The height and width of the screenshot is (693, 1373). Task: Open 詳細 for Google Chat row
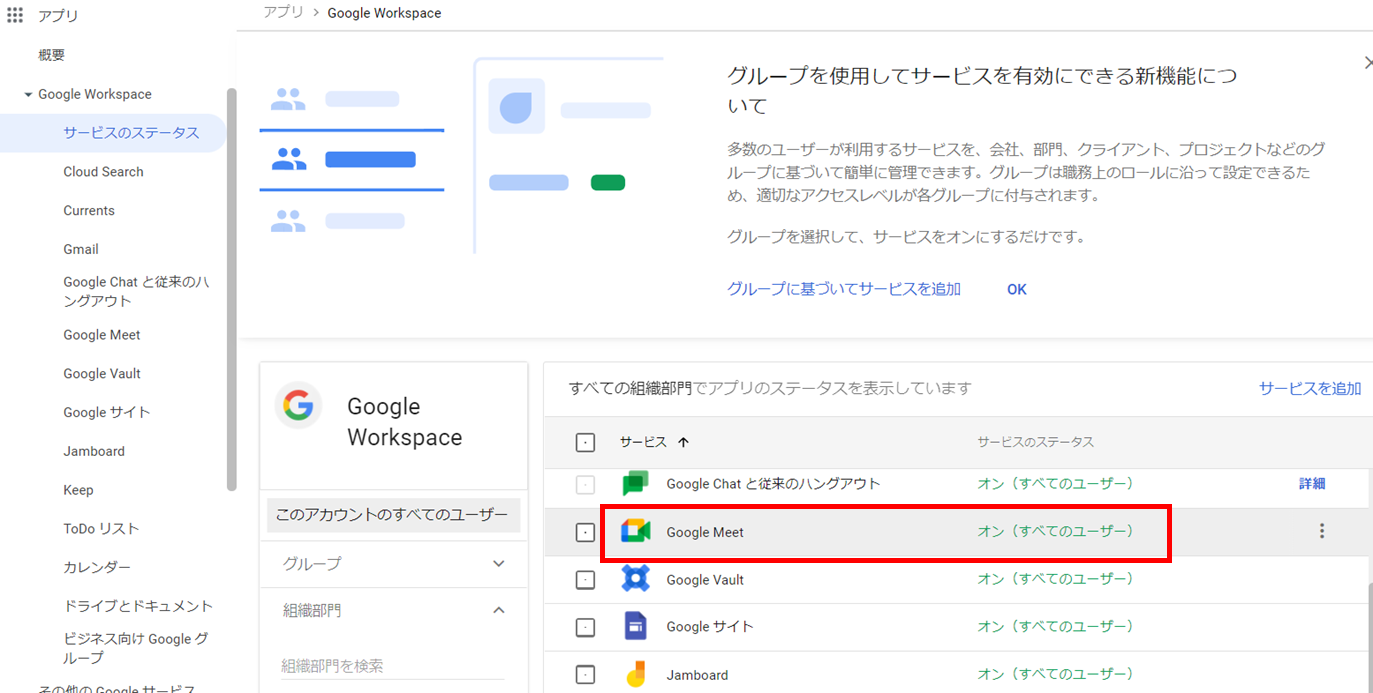coord(1312,484)
